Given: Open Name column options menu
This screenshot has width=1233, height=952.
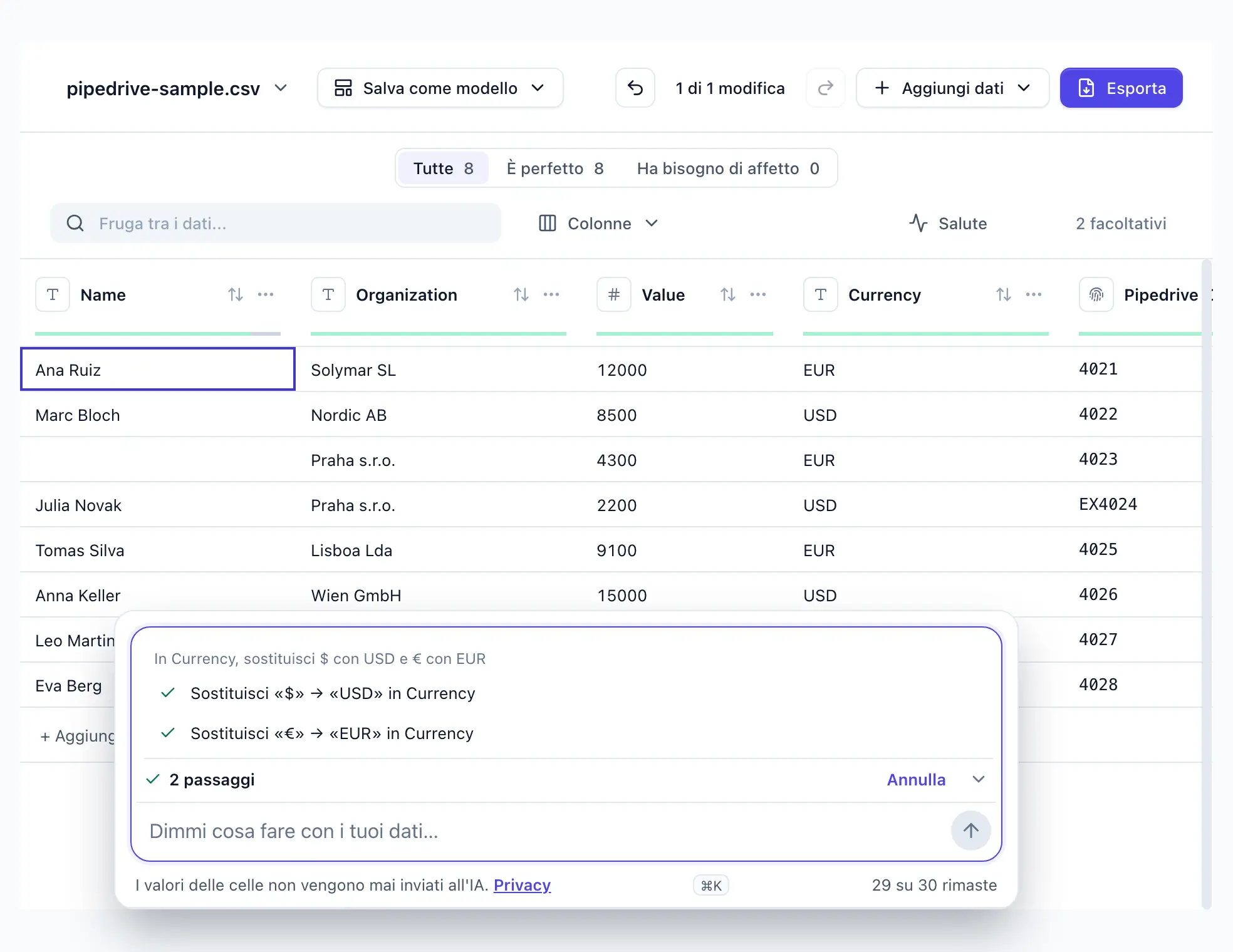Looking at the screenshot, I should [266, 294].
